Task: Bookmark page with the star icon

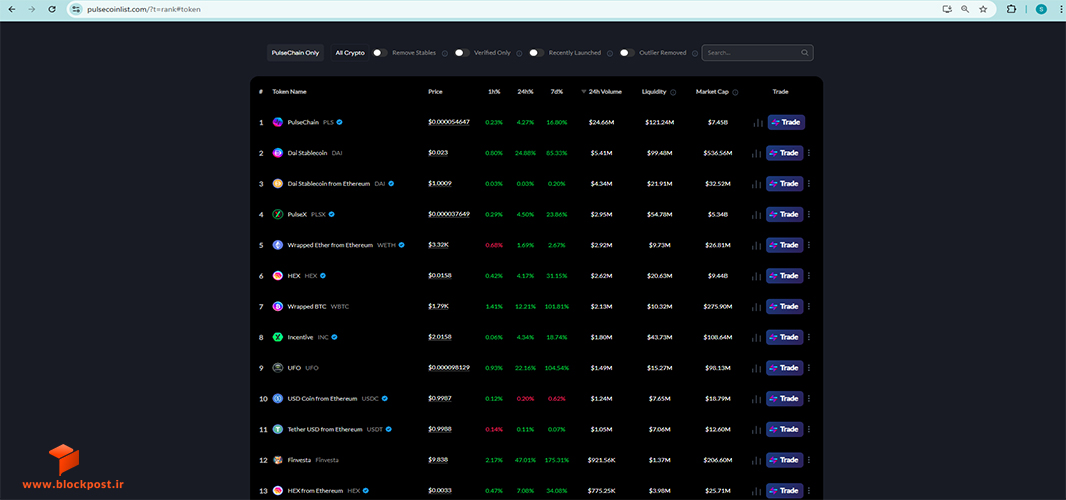Action: click(983, 10)
